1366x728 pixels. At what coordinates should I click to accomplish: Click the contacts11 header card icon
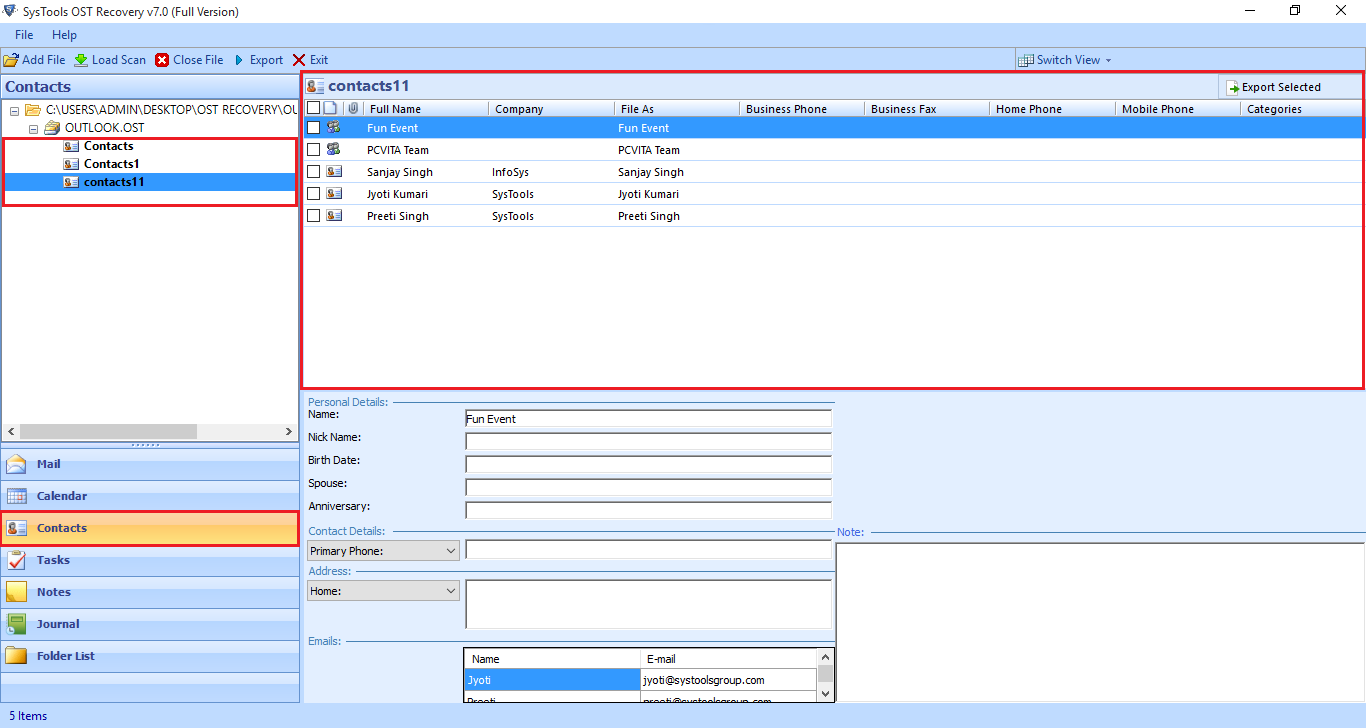315,86
